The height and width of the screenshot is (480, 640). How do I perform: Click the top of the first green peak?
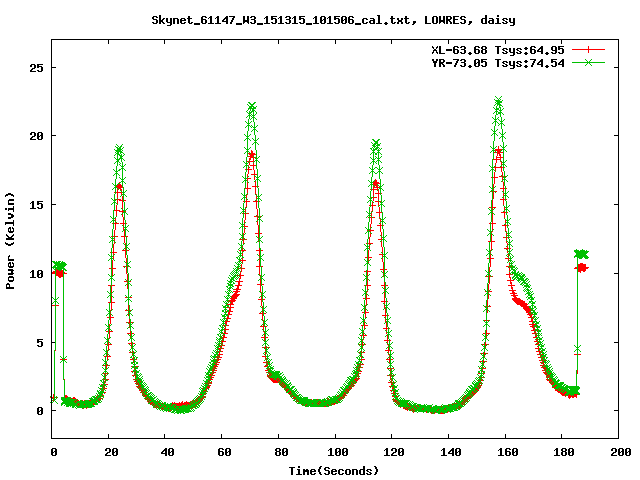click(x=120, y=150)
